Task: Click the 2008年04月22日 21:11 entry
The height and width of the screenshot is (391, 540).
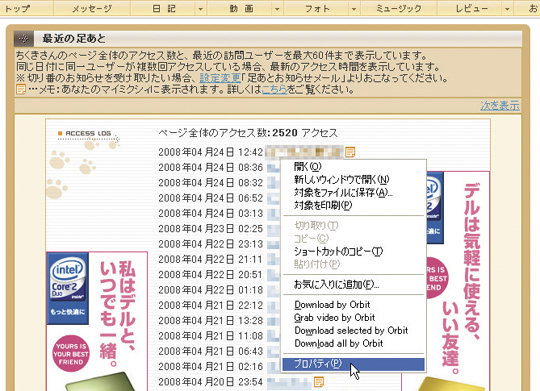Action: click(210, 259)
